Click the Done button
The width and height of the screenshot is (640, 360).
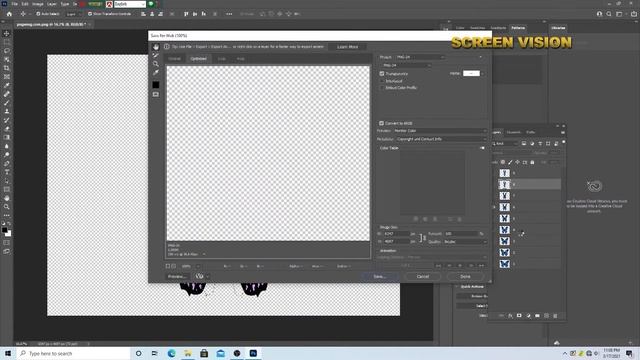(x=465, y=276)
